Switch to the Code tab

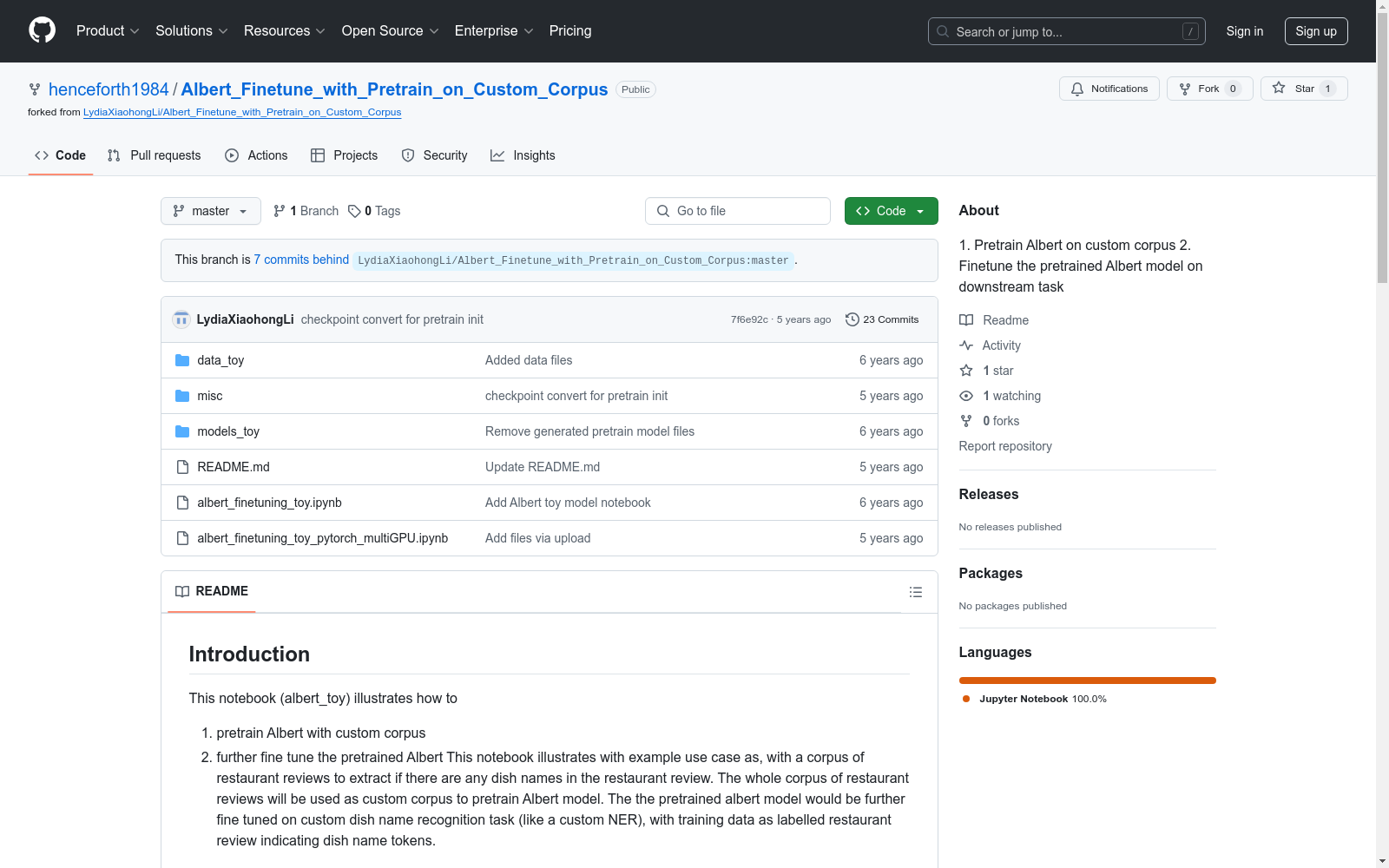61,155
